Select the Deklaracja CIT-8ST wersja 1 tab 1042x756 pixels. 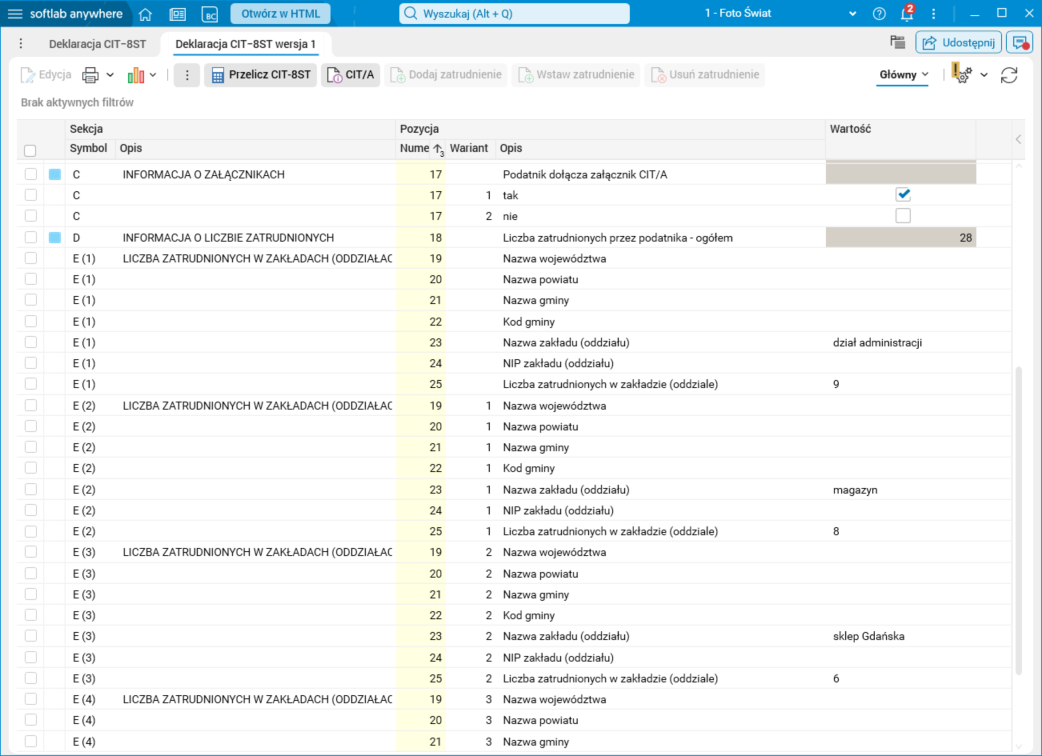pos(245,44)
